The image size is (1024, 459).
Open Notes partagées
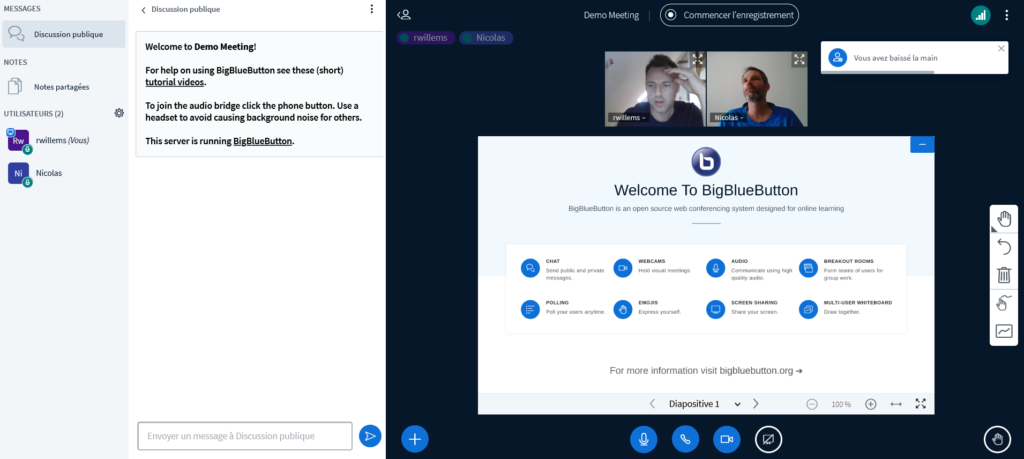click(63, 86)
